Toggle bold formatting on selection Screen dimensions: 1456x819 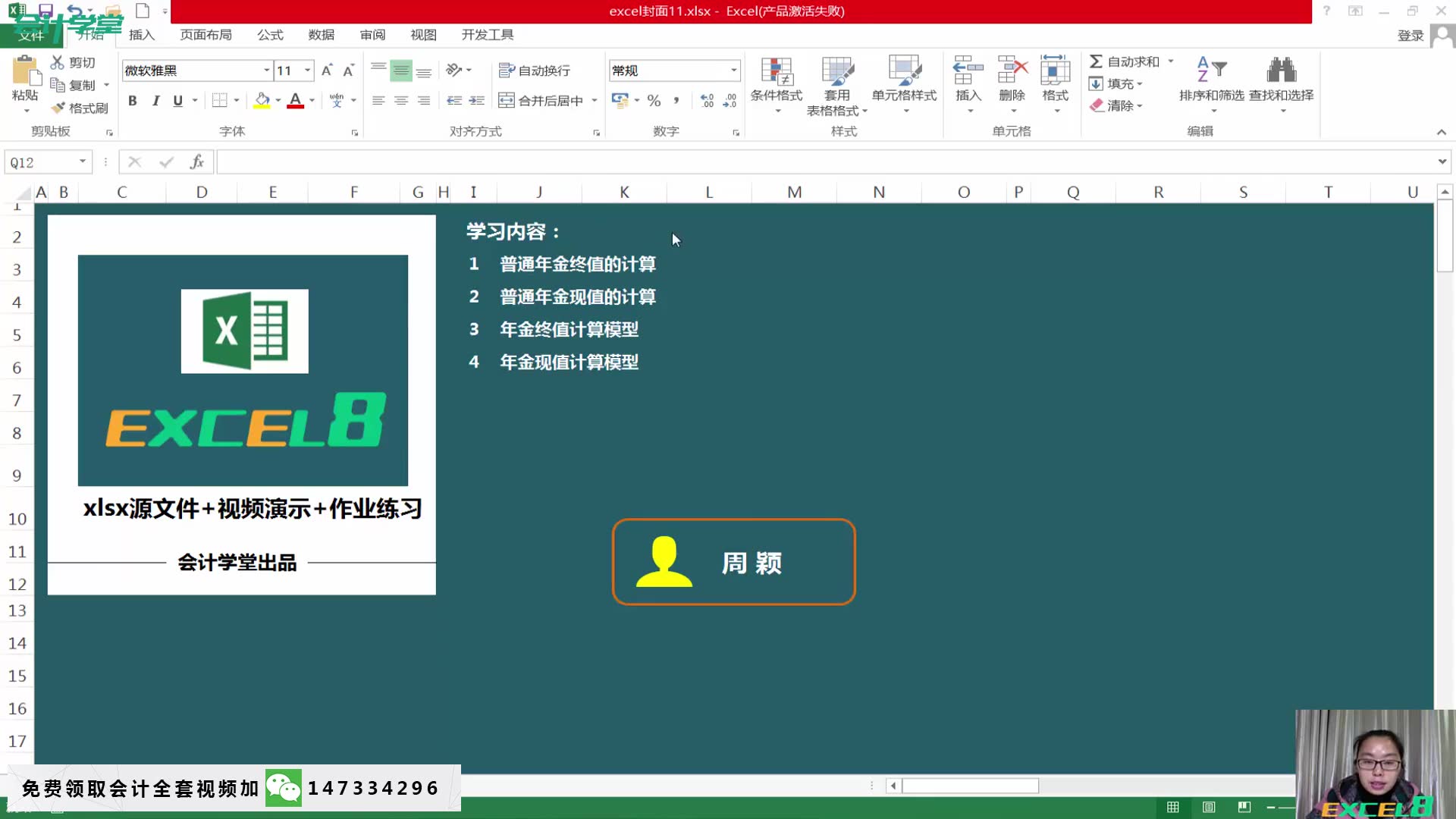click(x=132, y=99)
